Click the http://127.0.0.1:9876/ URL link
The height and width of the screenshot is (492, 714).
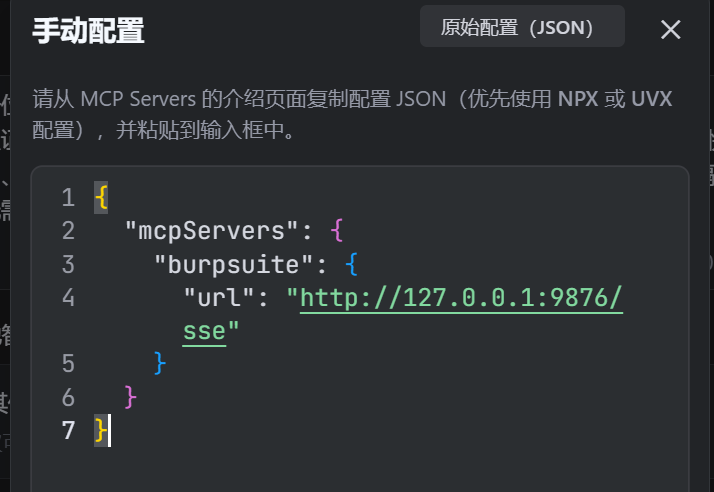click(461, 298)
